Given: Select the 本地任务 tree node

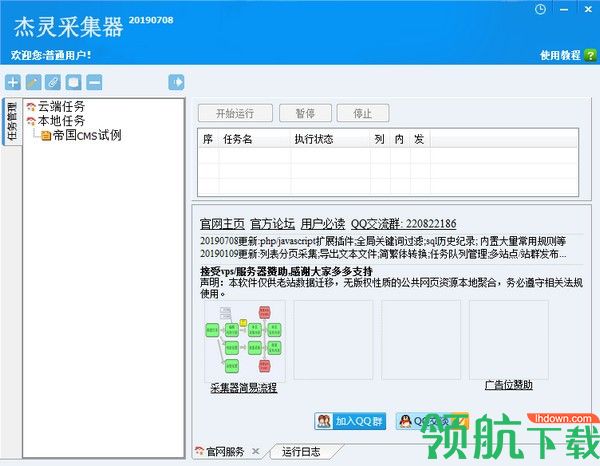Looking at the screenshot, I should point(61,121).
